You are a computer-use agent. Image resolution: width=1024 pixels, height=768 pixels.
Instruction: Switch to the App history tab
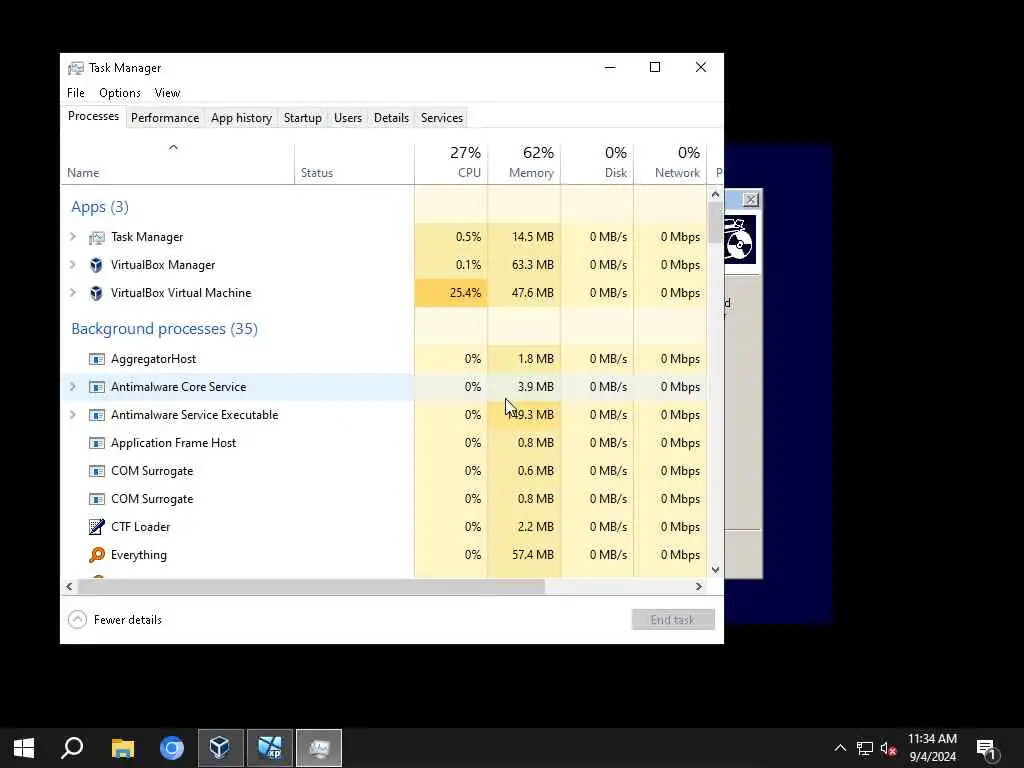(x=241, y=118)
